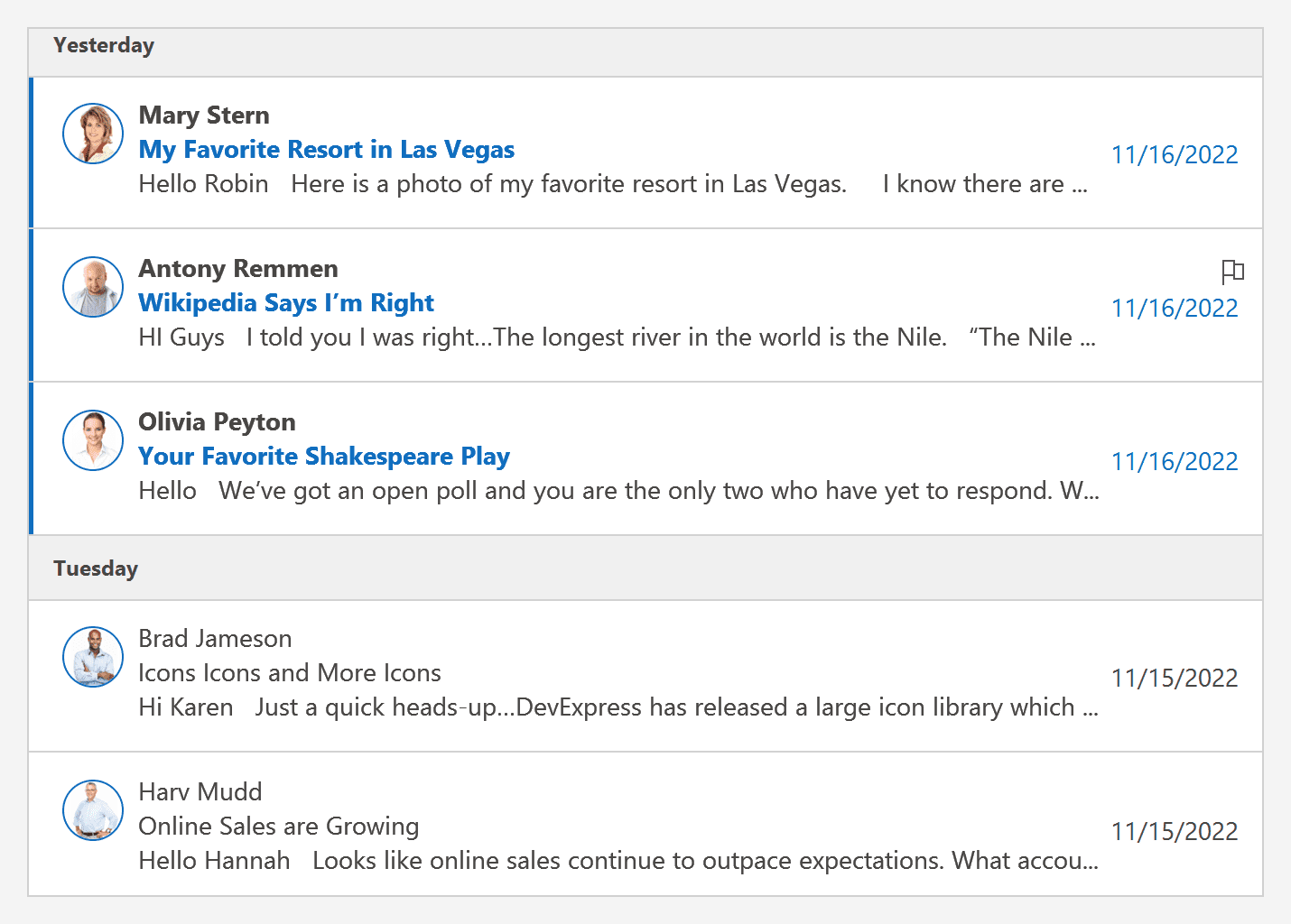
Task: Open "Icons Icons and More Icons" email
Action: click(x=290, y=673)
